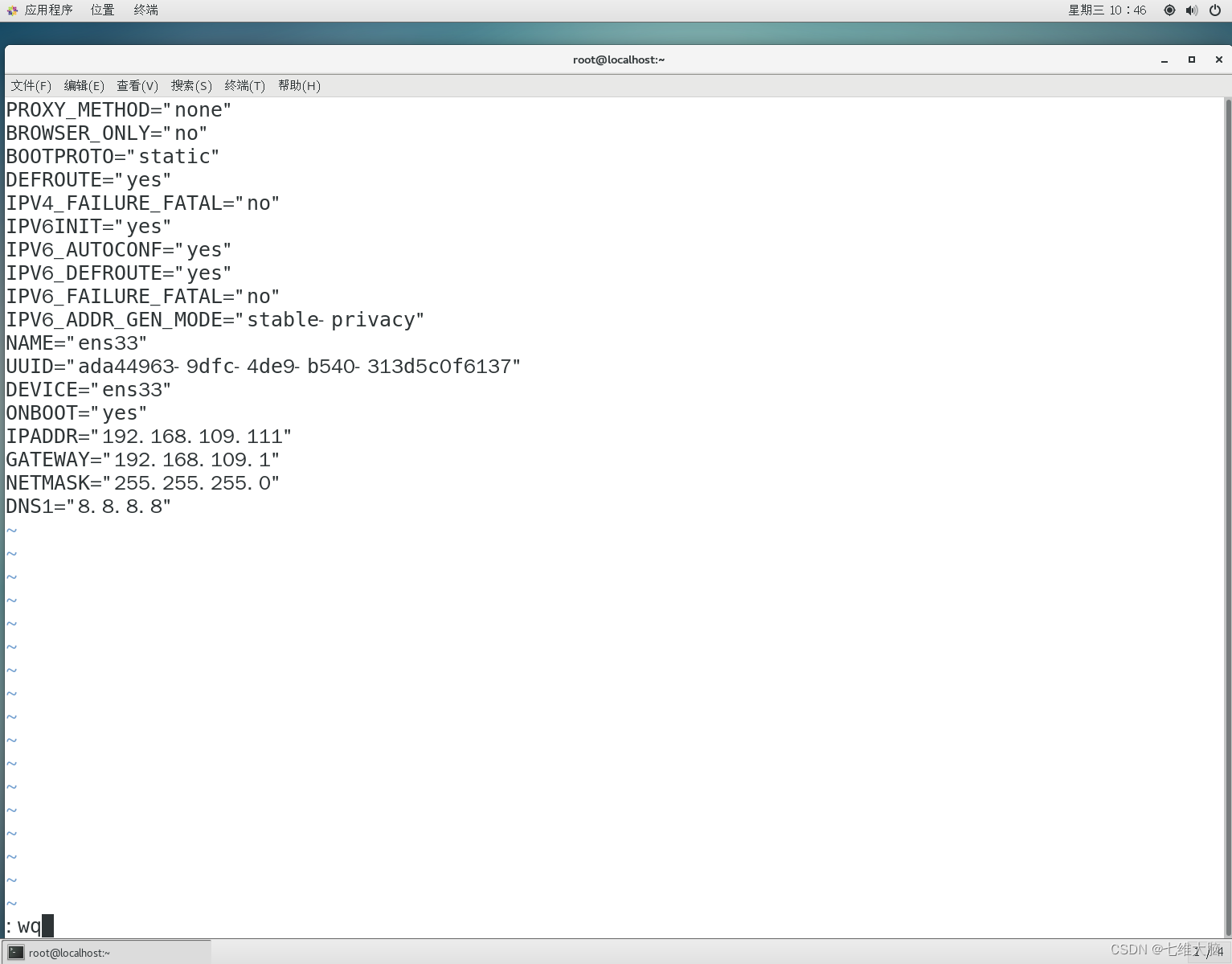Viewport: 1232px width, 964px height.
Task: Click the NETMASK="255.255.255.0" line
Action: pyautogui.click(x=142, y=483)
